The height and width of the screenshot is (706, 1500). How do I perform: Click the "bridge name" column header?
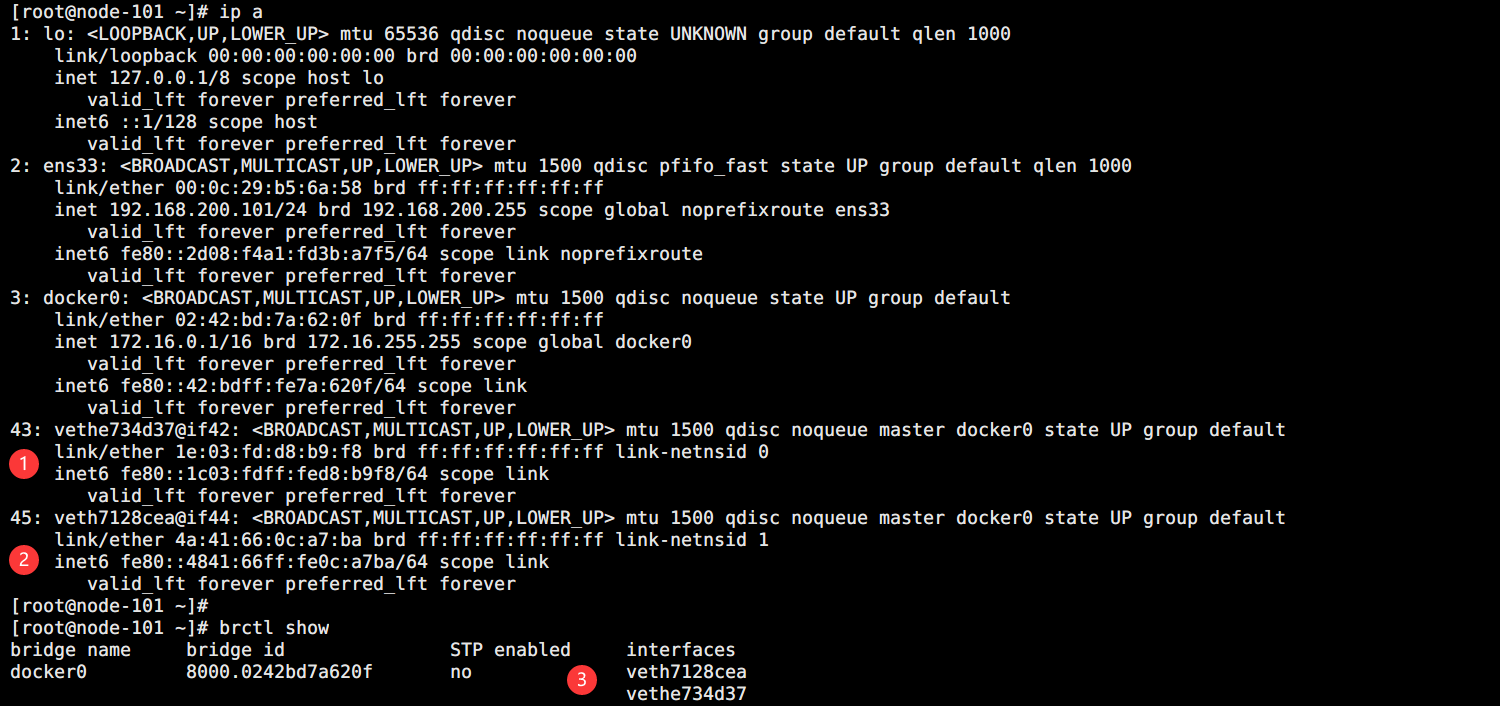pos(70,650)
